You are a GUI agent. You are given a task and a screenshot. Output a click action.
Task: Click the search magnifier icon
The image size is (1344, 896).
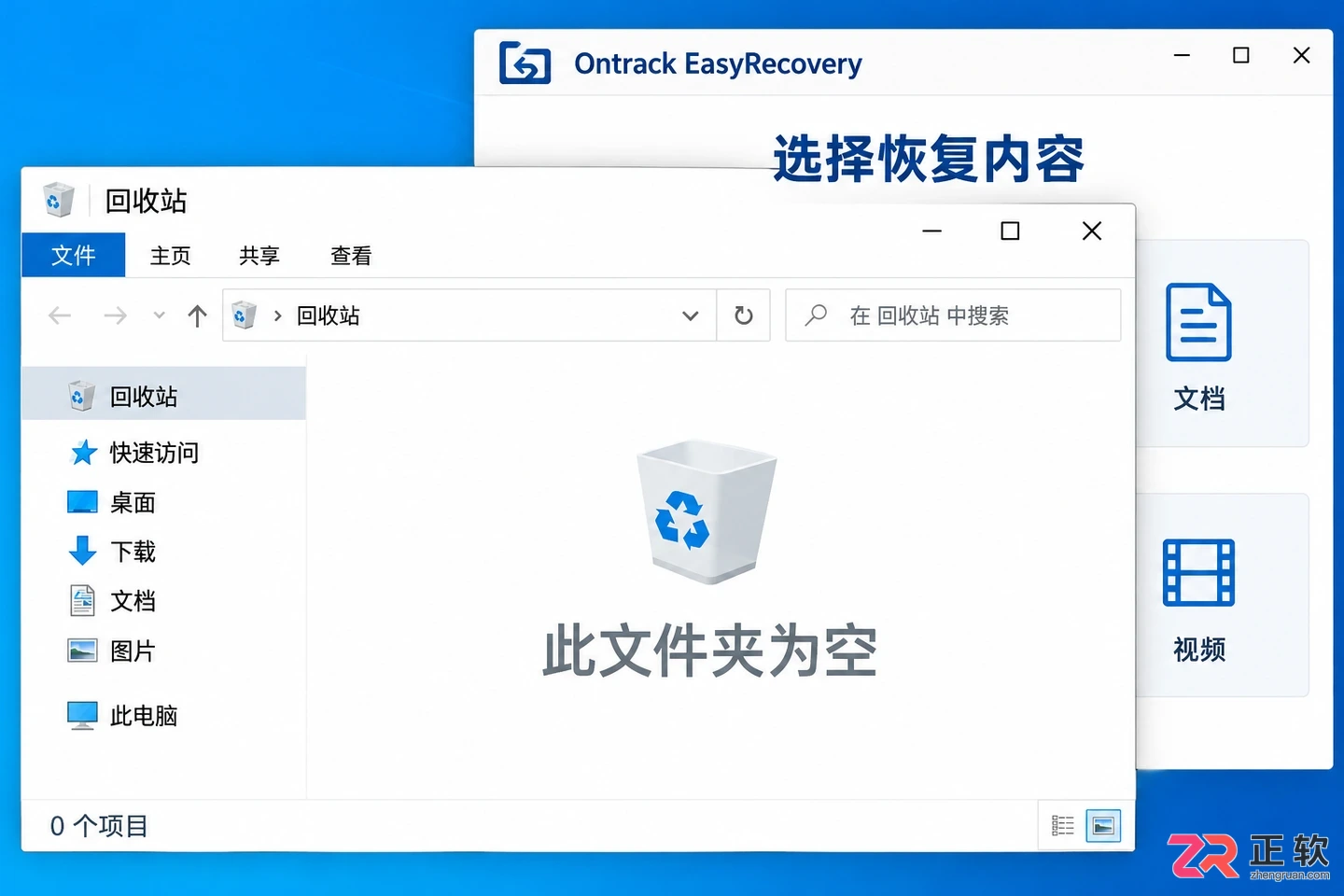point(816,315)
